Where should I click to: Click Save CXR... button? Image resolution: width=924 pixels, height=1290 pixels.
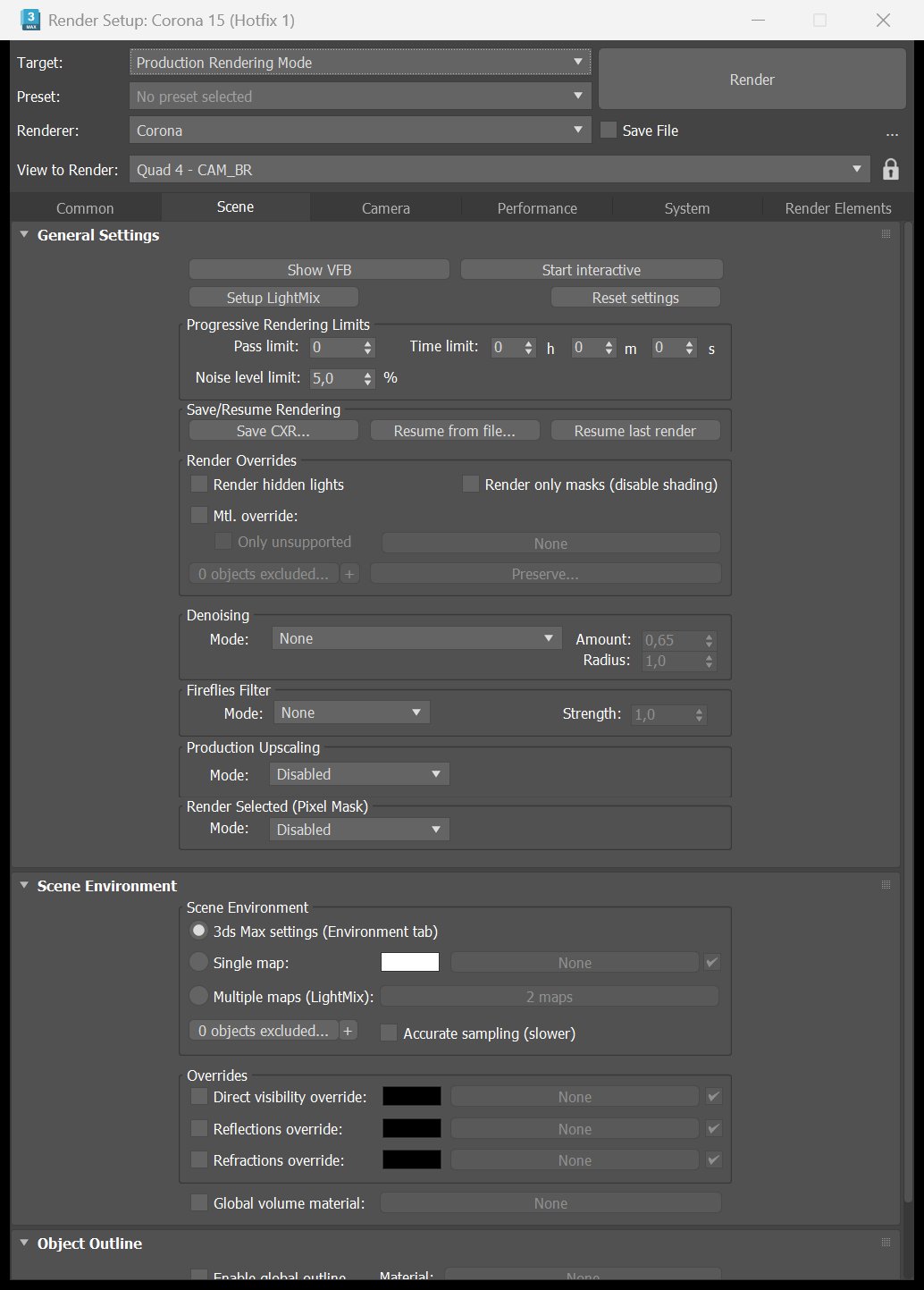pyautogui.click(x=273, y=431)
